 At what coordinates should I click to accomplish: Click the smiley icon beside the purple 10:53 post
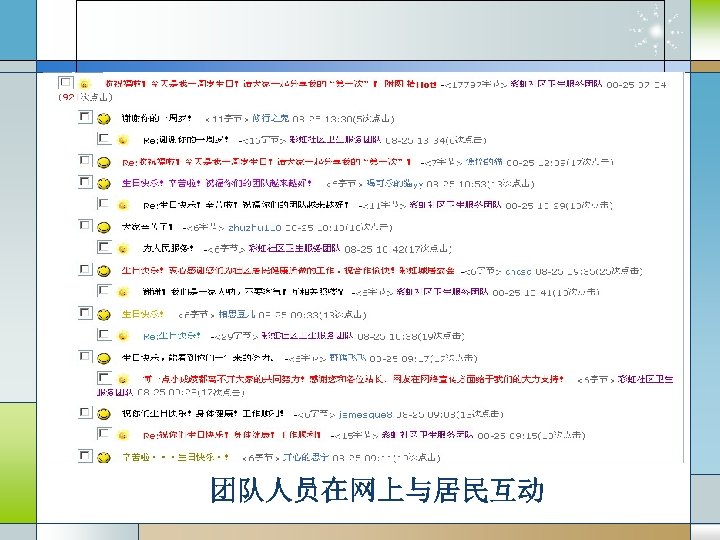click(x=104, y=184)
